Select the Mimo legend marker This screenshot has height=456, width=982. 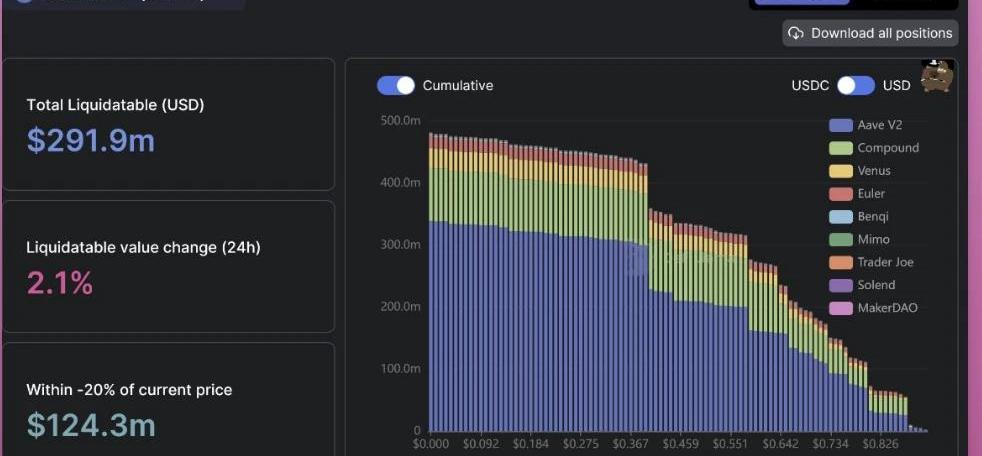[x=840, y=240]
